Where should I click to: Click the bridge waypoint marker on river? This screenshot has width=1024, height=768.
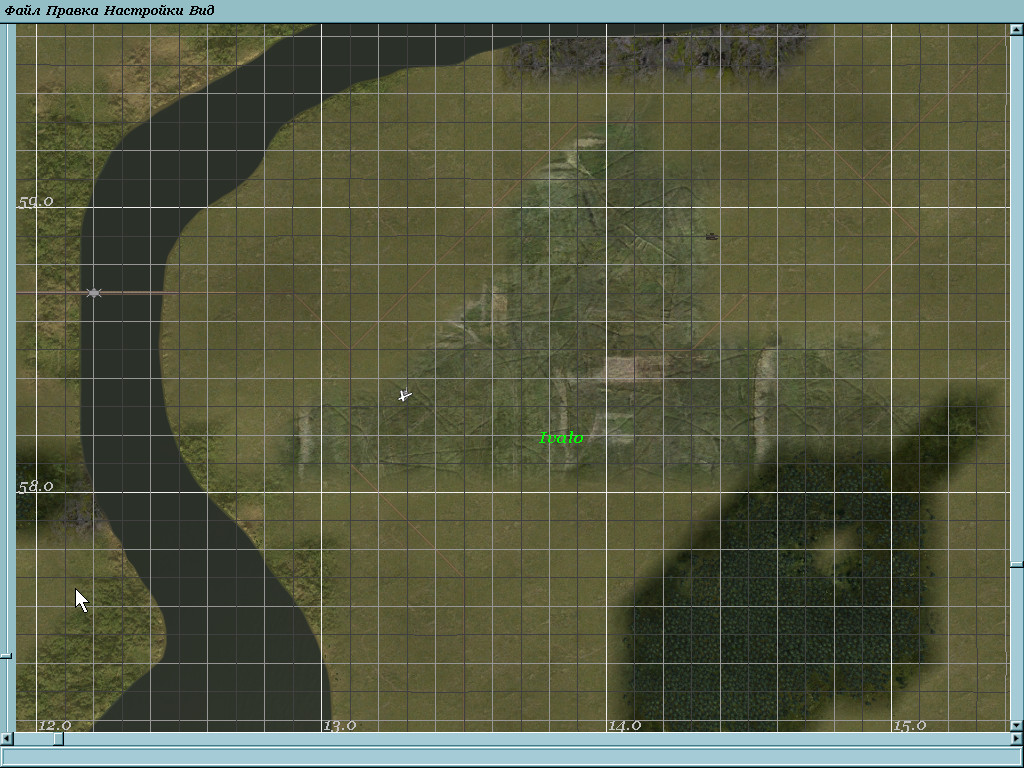point(94,293)
